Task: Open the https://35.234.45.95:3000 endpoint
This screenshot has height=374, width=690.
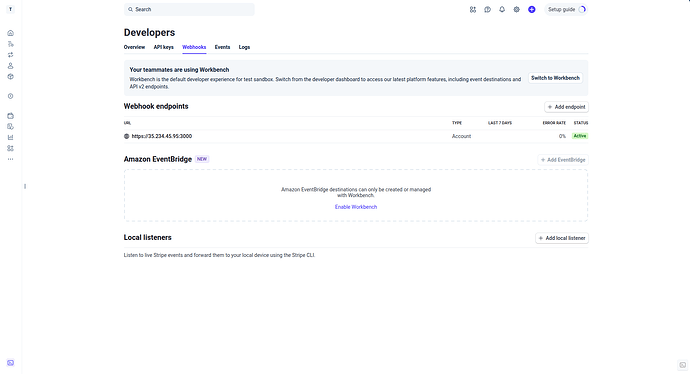Action: [x=162, y=136]
